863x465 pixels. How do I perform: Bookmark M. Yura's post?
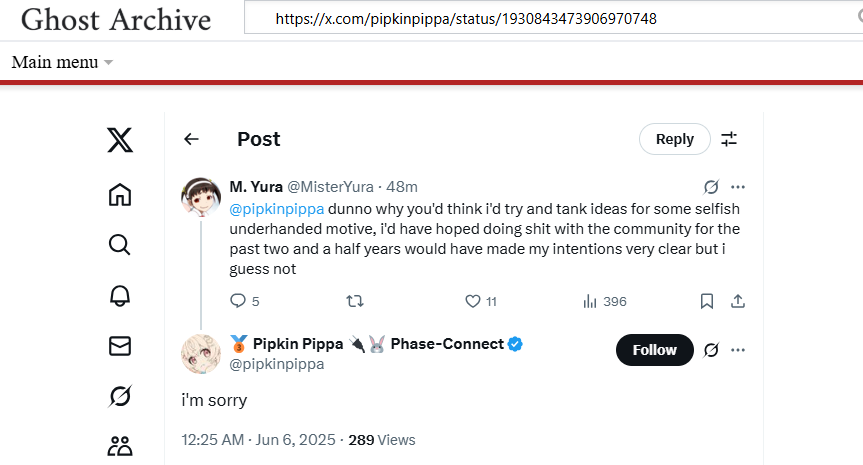[x=707, y=301]
